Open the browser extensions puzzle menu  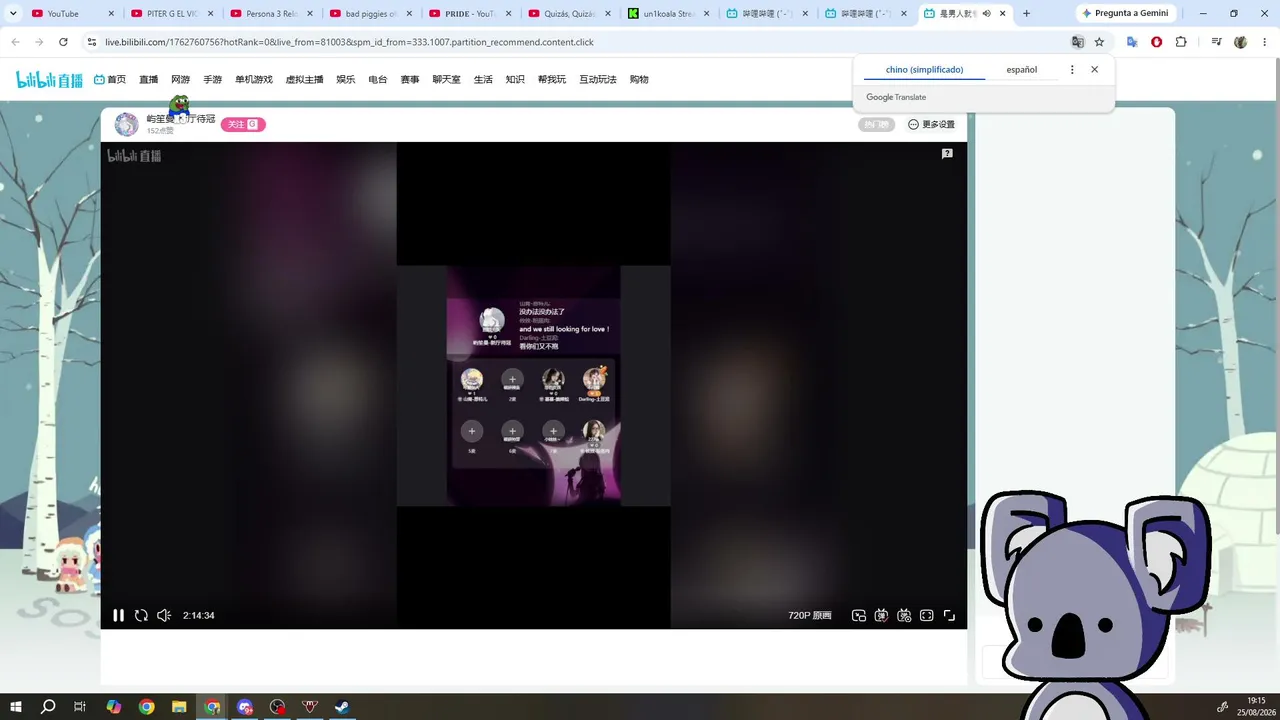pyautogui.click(x=1181, y=42)
